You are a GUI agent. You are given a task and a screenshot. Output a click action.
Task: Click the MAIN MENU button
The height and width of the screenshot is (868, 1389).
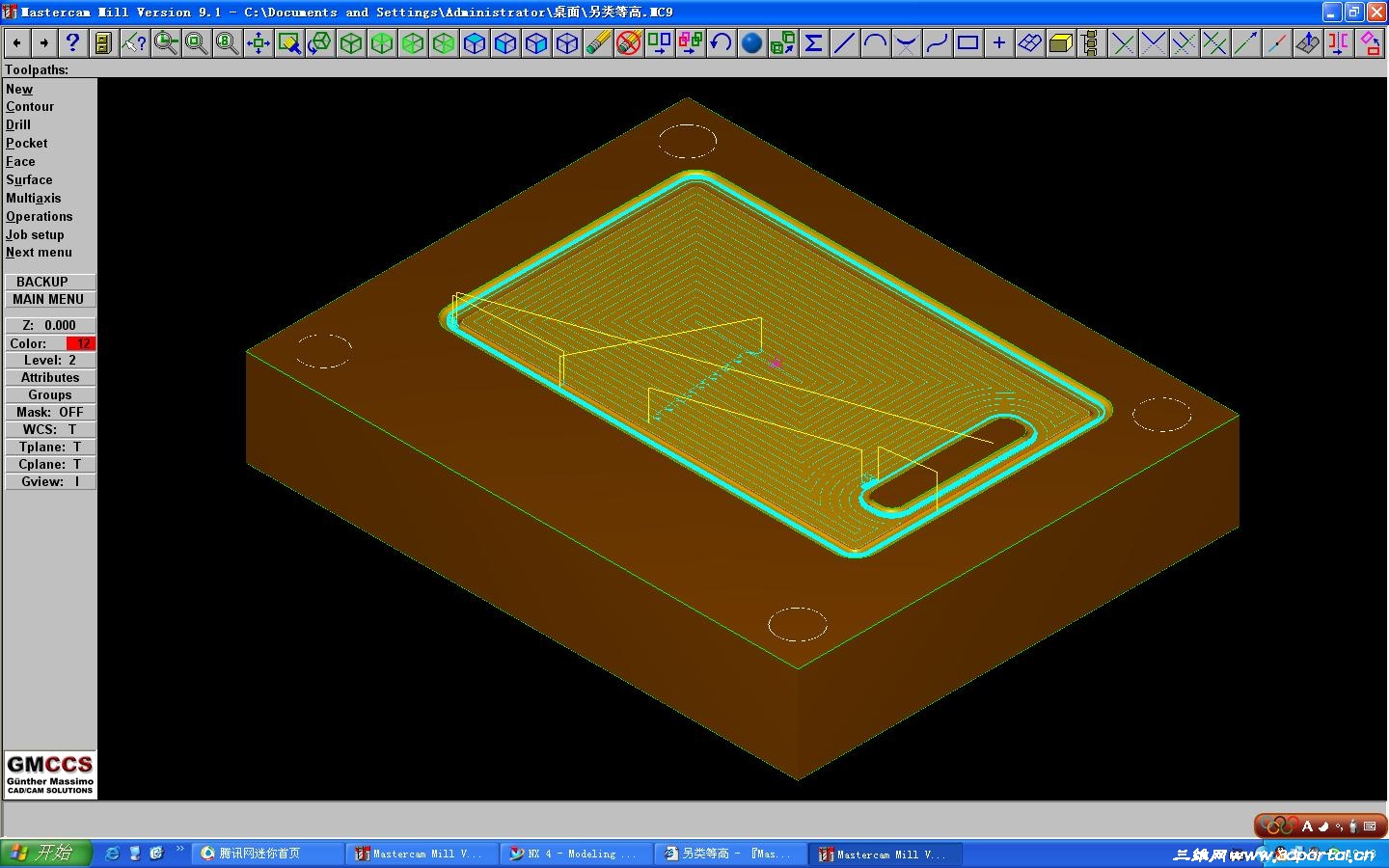click(x=50, y=299)
